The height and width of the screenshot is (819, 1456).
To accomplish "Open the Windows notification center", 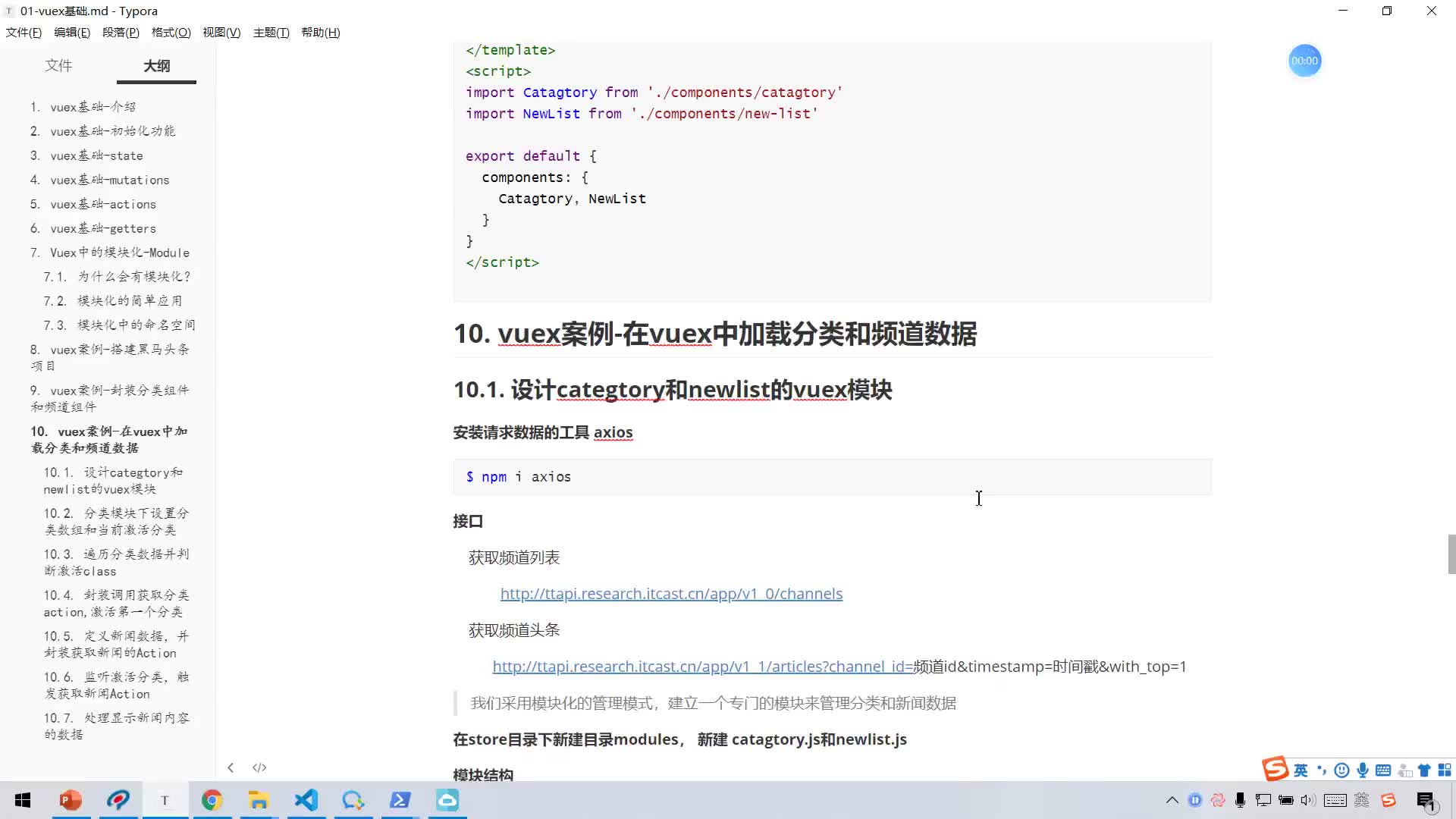I will pyautogui.click(x=1426, y=801).
